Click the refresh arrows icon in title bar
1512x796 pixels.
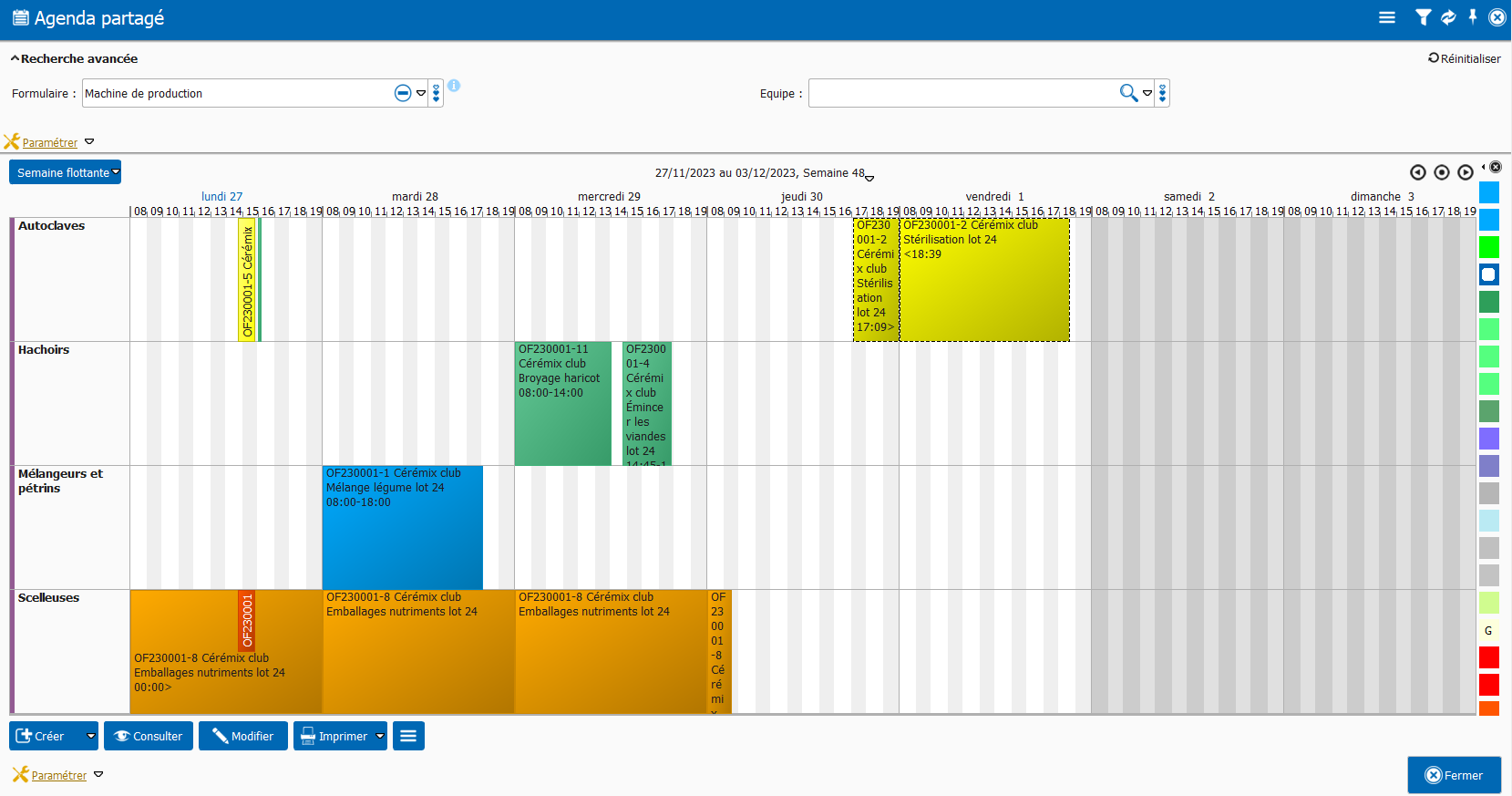click(x=1448, y=17)
